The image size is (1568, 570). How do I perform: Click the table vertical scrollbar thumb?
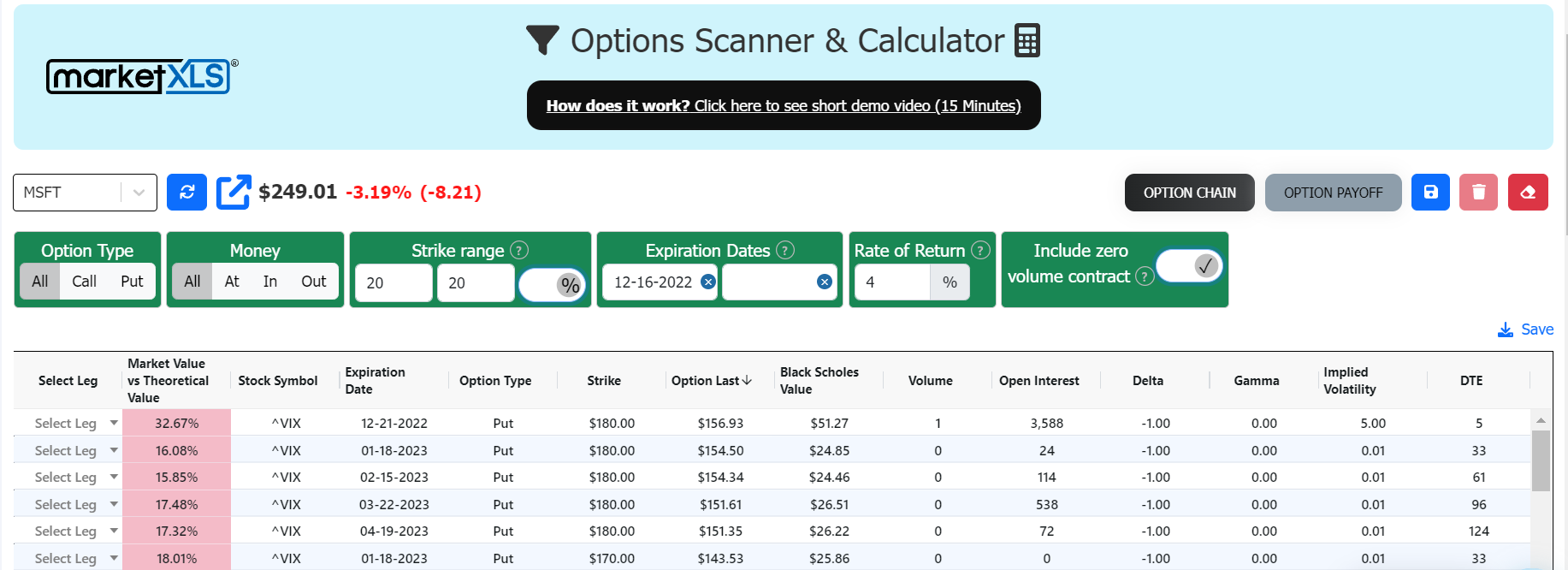[1541, 460]
